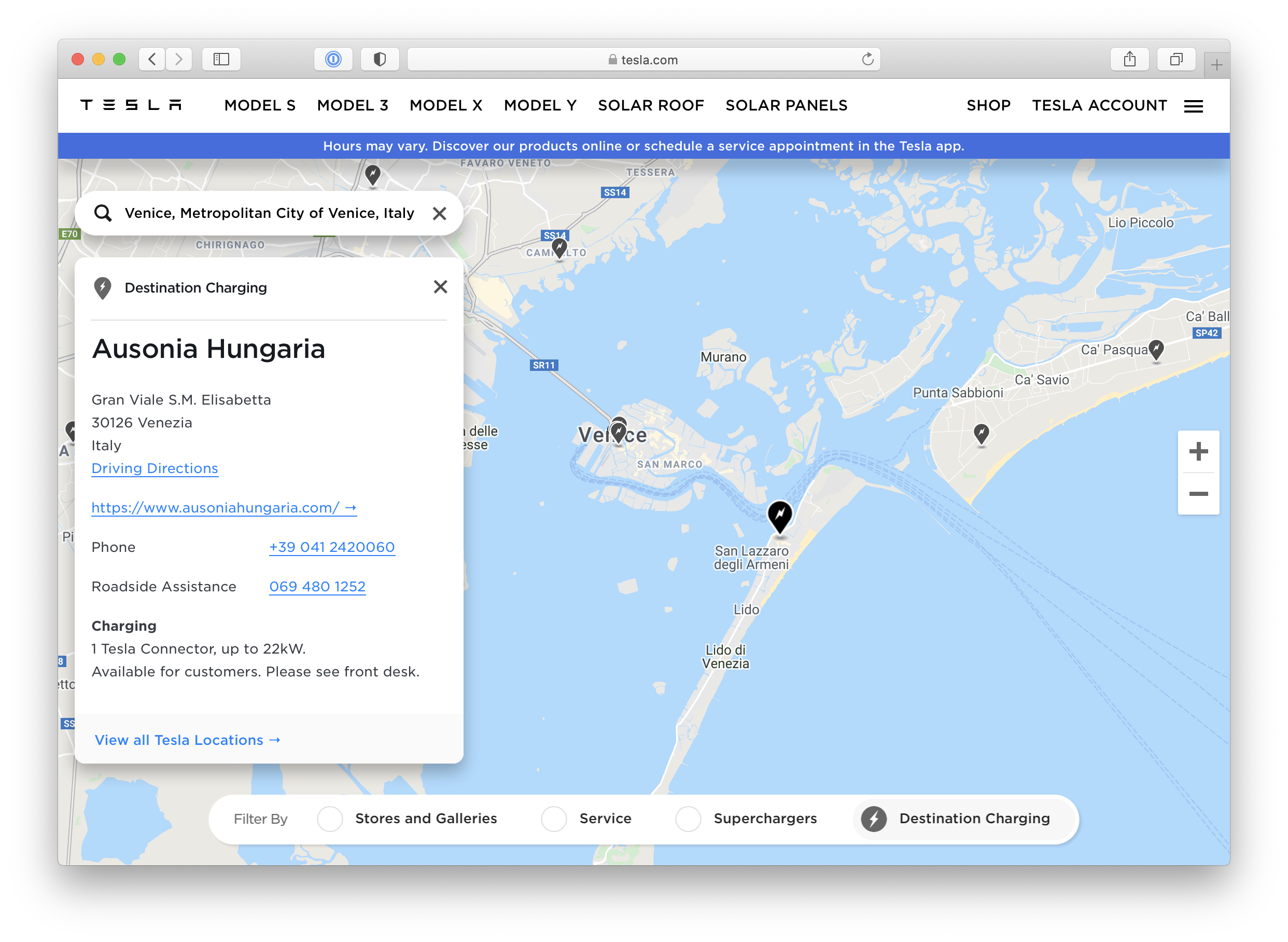
Task: Click the Tesla location pin over Venice
Action: click(x=619, y=429)
